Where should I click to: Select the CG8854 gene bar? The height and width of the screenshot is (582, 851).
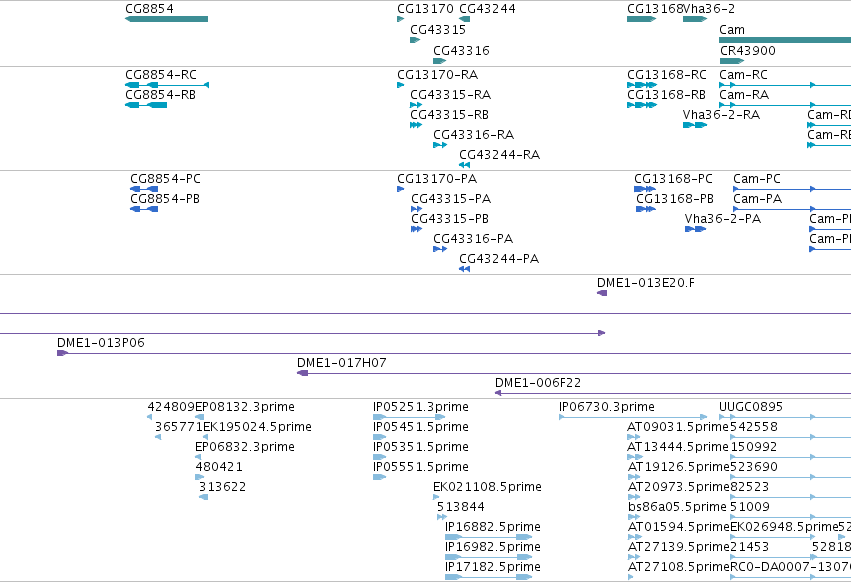pyautogui.click(x=166, y=19)
